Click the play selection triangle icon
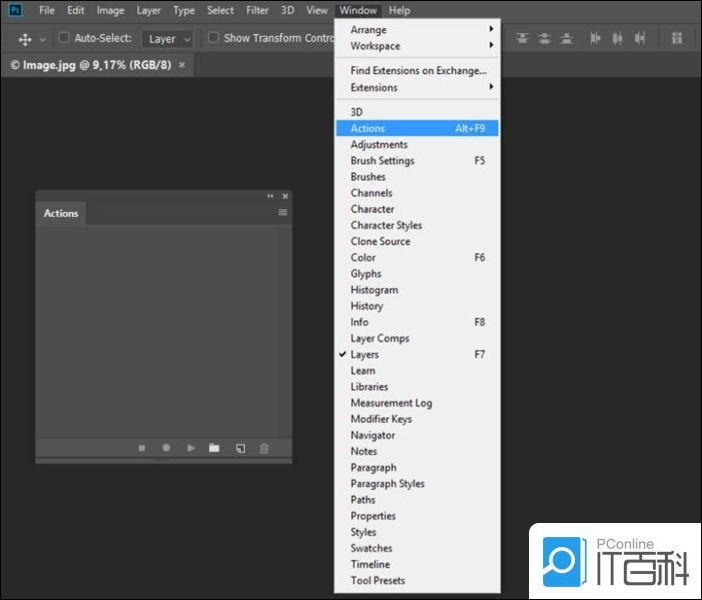The width and height of the screenshot is (702, 600). 190,448
